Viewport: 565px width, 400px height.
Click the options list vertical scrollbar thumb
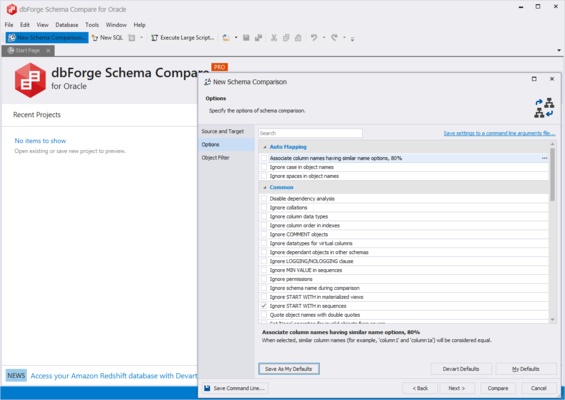552,174
